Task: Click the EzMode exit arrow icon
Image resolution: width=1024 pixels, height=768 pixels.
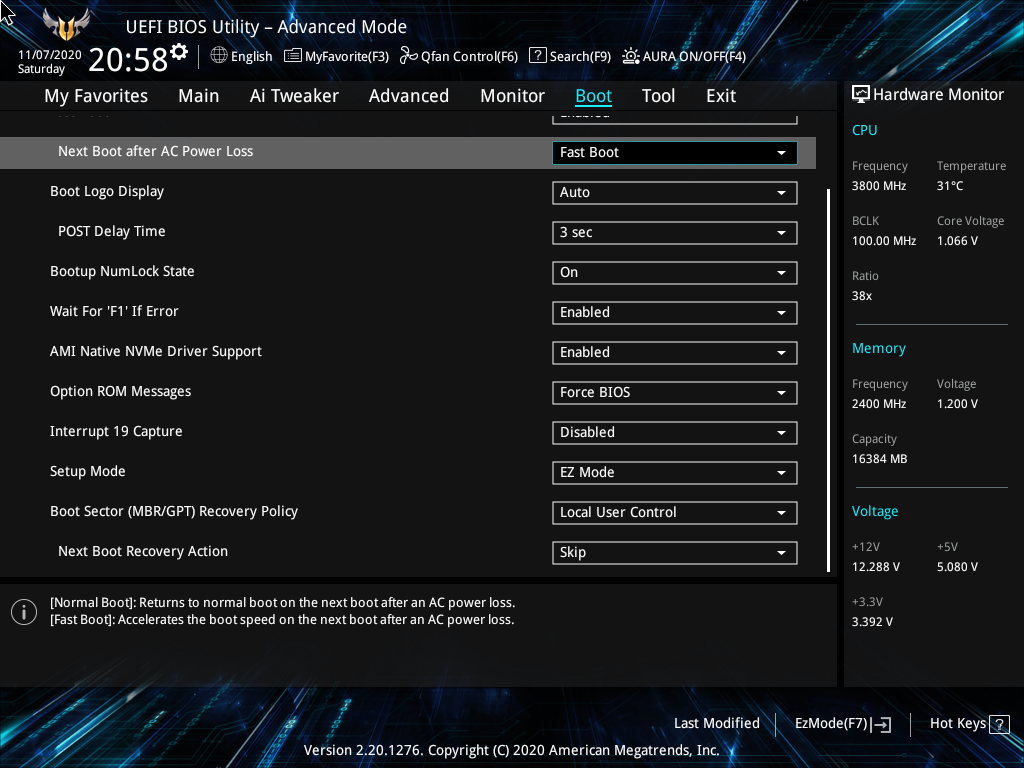Action: 882,724
